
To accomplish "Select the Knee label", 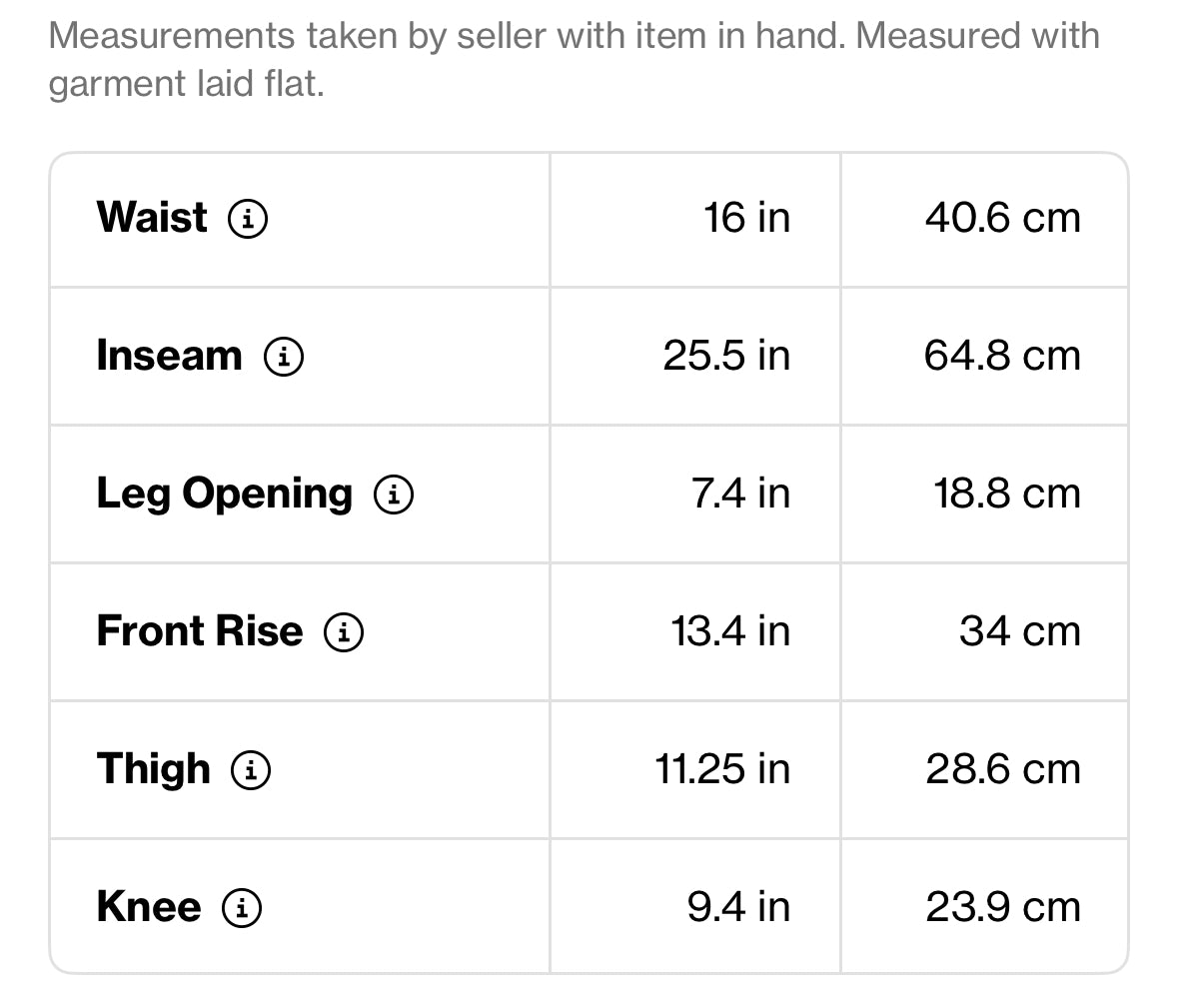I will [149, 906].
